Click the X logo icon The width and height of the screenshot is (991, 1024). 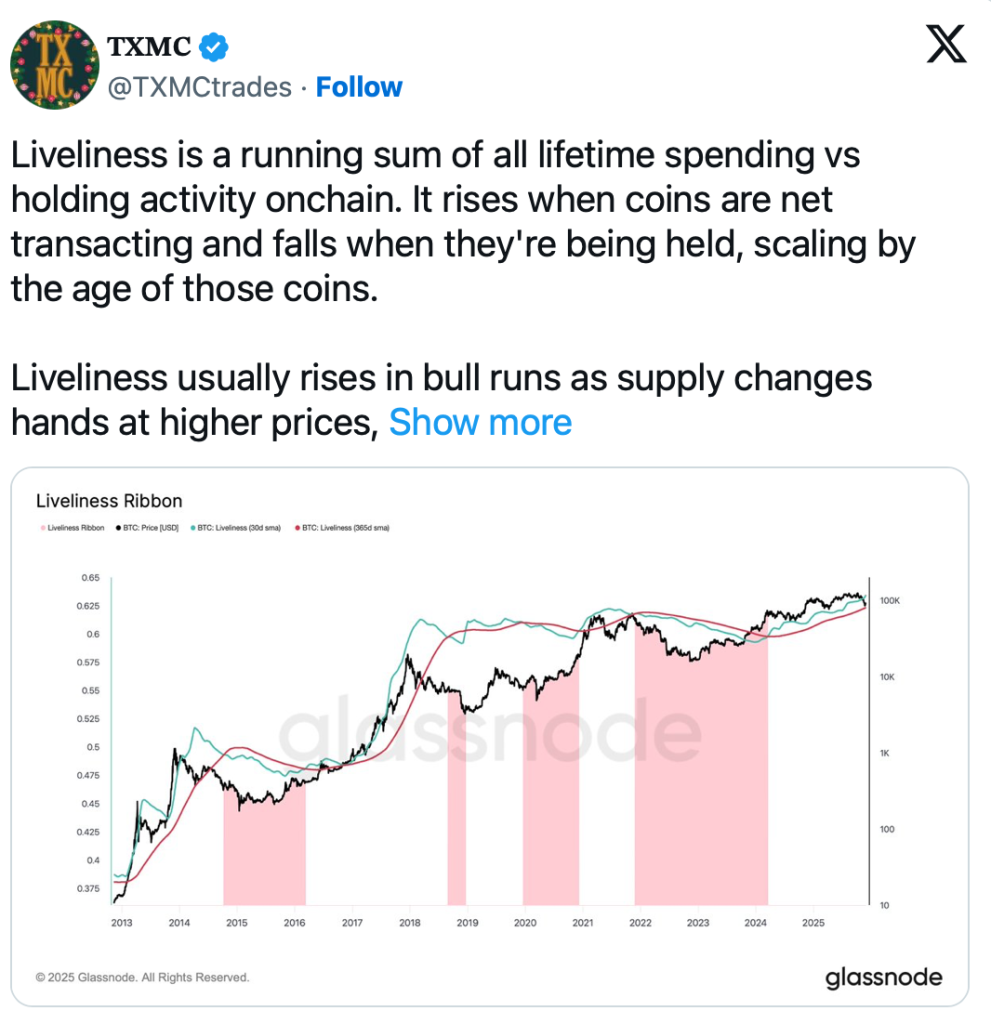coord(946,45)
